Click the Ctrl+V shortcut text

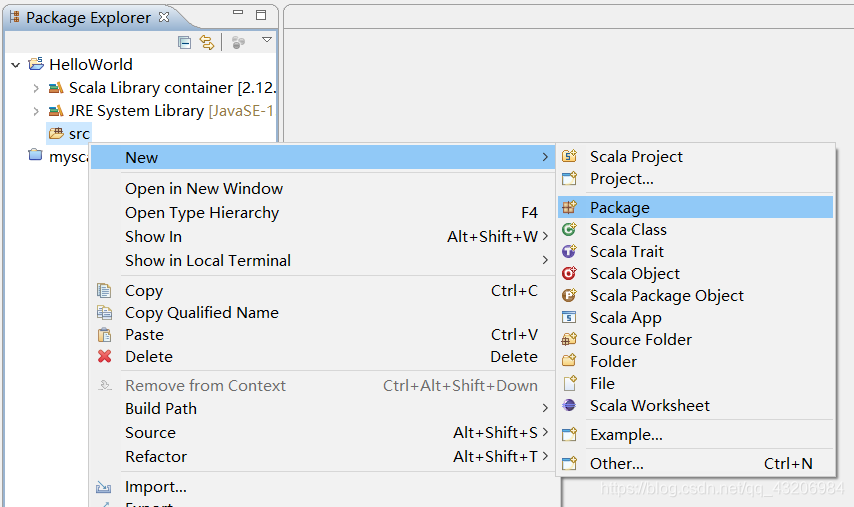(x=514, y=334)
